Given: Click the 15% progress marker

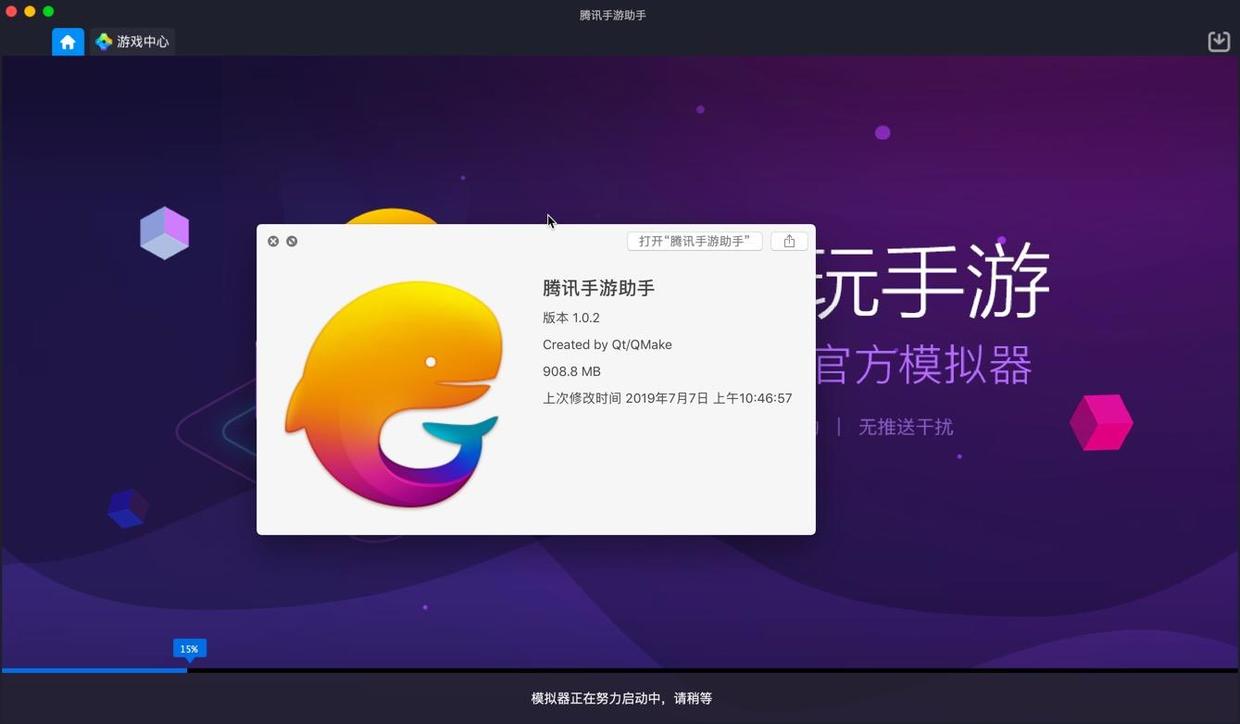Looking at the screenshot, I should (189, 649).
